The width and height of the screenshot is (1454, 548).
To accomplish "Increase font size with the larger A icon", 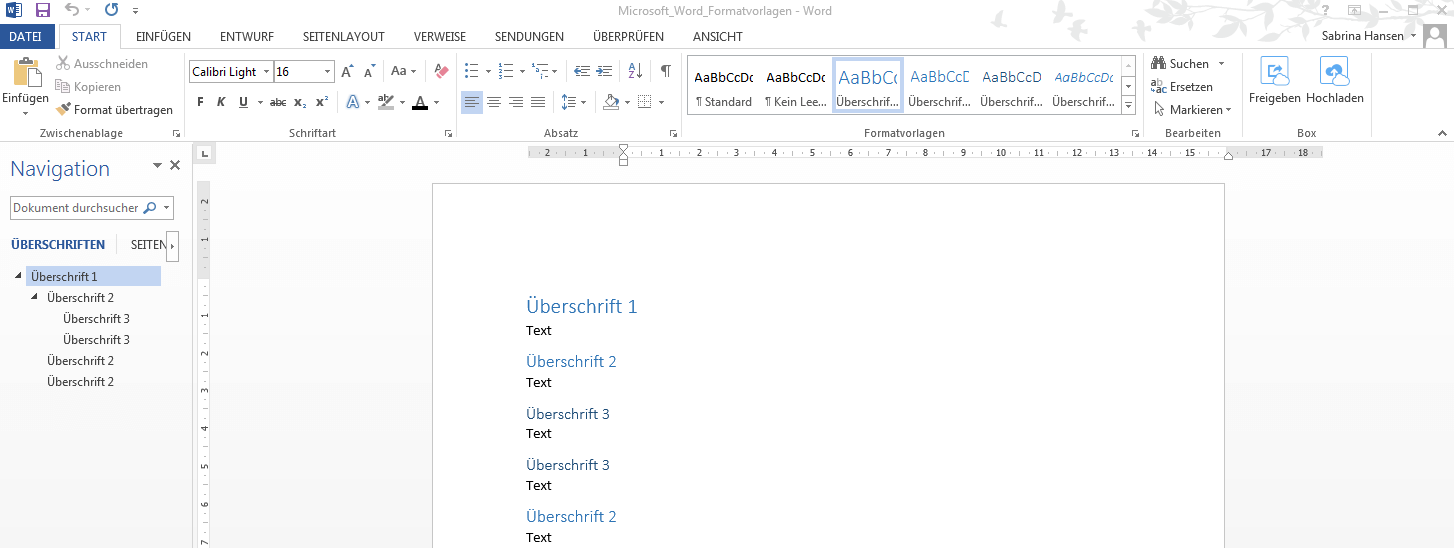I will (x=347, y=72).
